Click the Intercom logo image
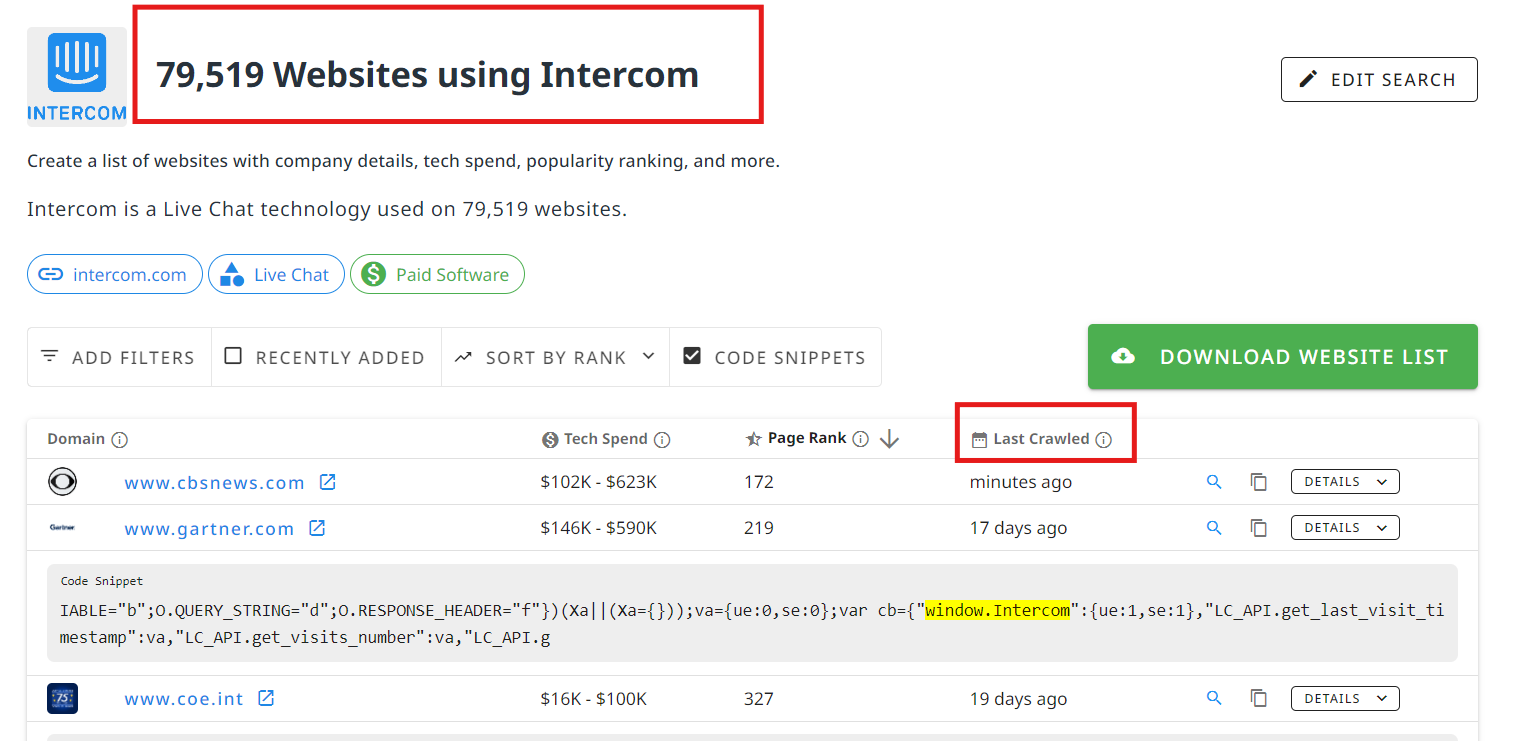Screen dimensions: 1527x741 77,76
